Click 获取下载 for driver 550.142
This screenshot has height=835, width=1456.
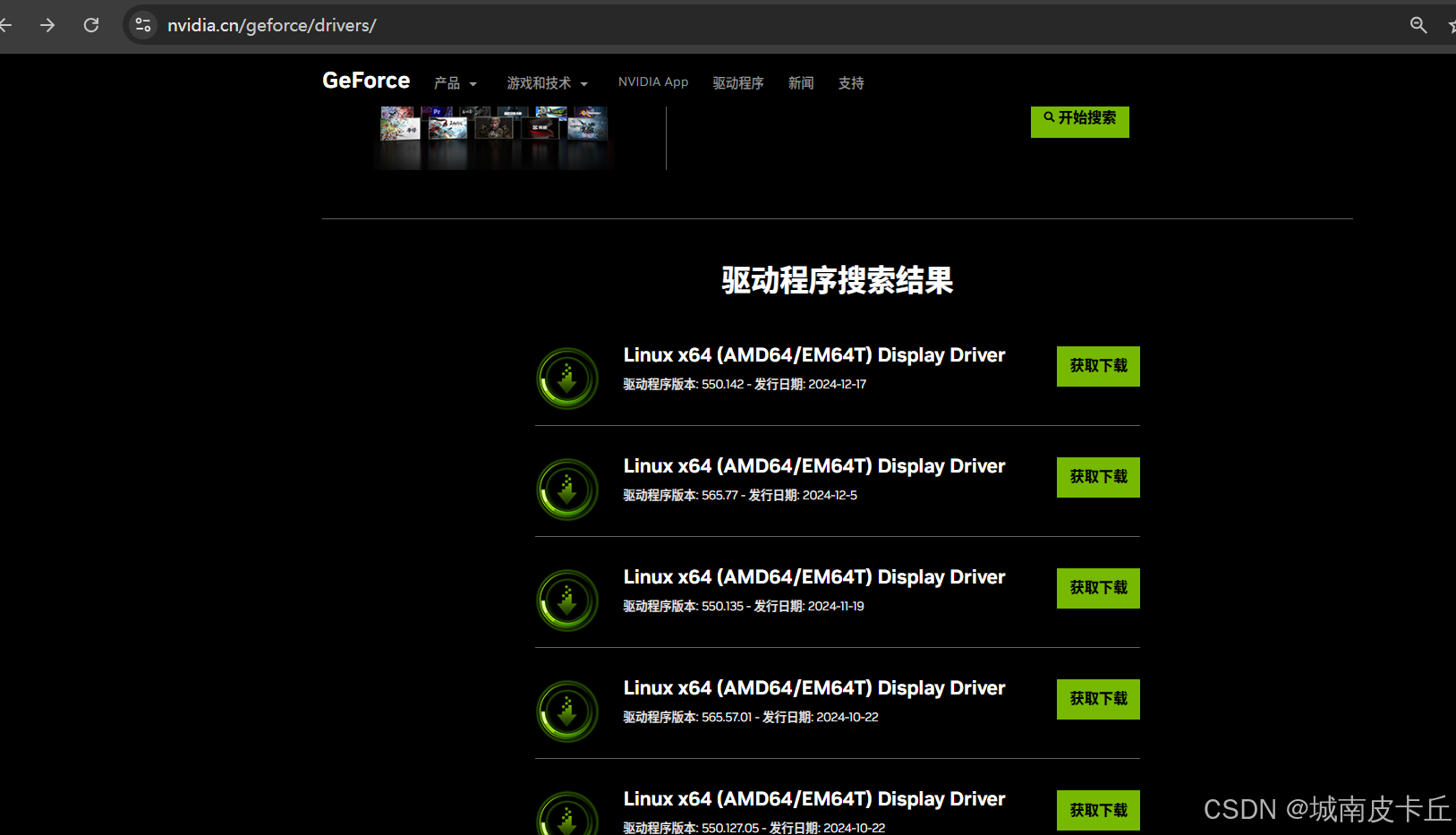(1098, 366)
